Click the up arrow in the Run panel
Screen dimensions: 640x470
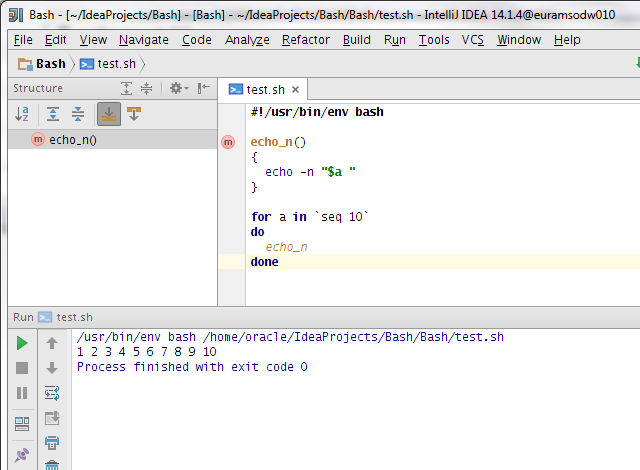click(x=52, y=343)
